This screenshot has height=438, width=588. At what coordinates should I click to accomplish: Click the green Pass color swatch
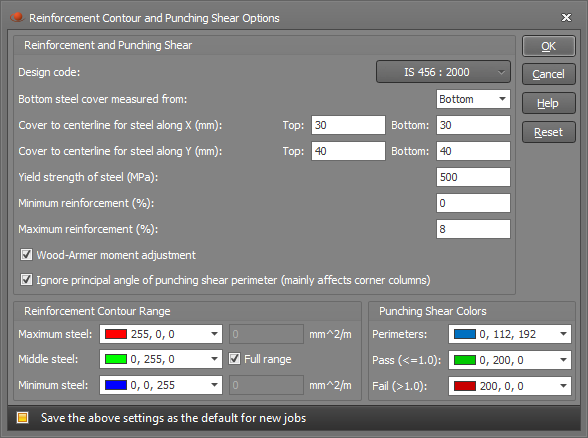click(x=465, y=360)
